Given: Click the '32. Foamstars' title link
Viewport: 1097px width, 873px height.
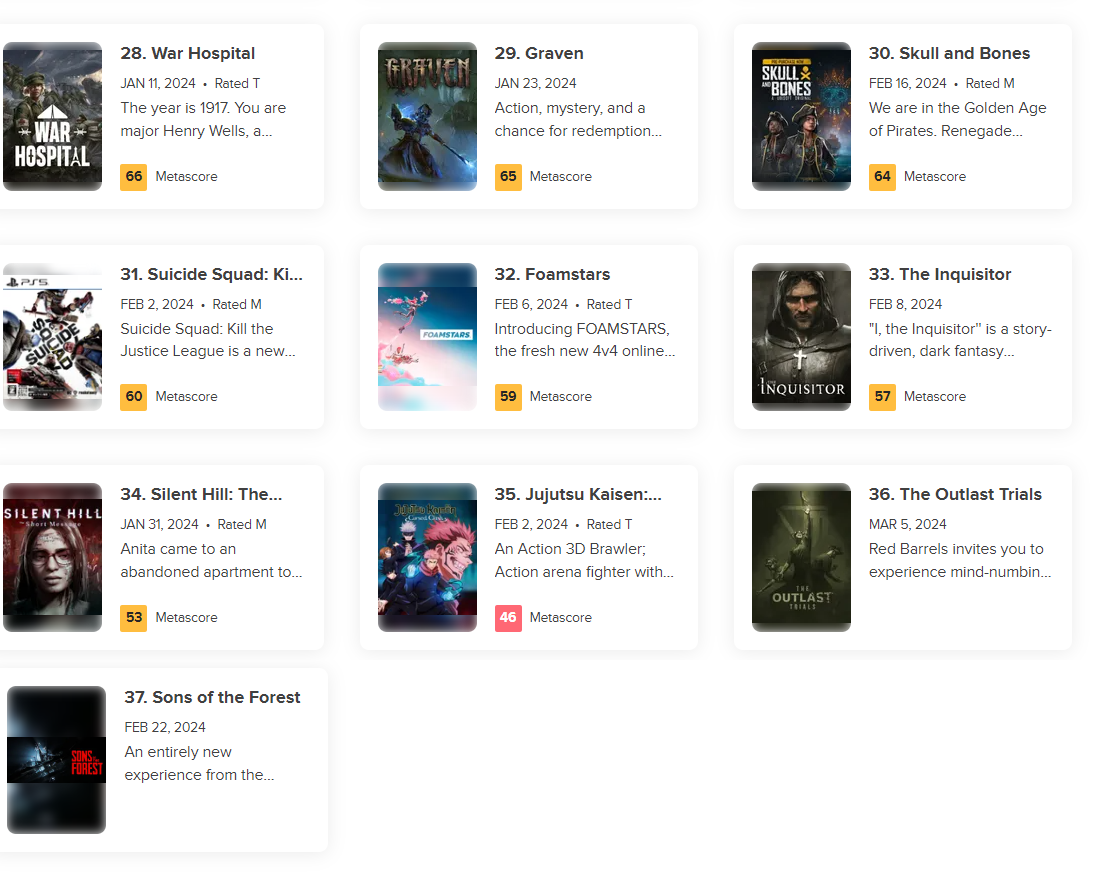Looking at the screenshot, I should pos(552,274).
